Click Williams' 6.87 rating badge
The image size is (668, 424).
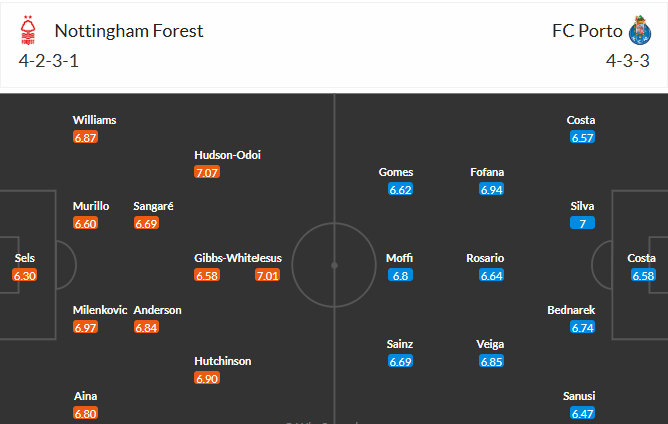click(85, 137)
